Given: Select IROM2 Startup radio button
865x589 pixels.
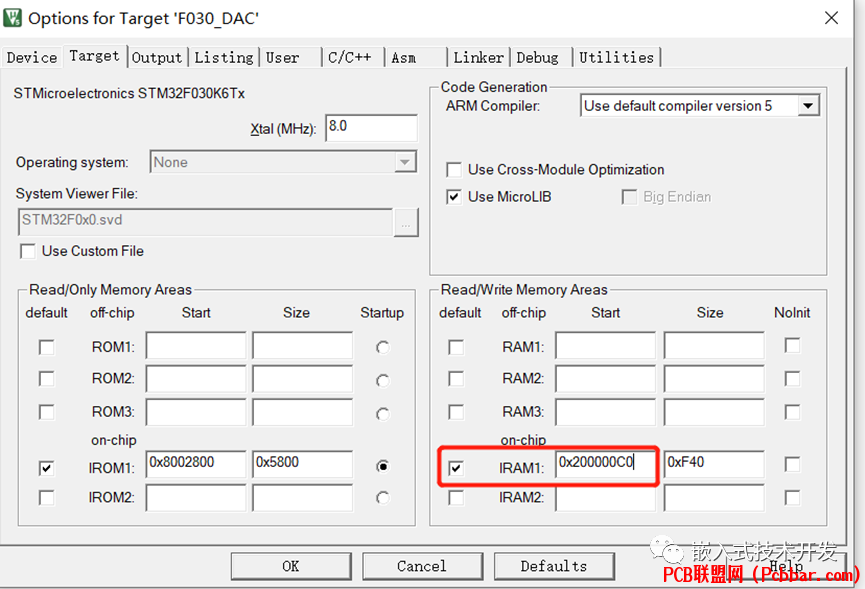Looking at the screenshot, I should 382,498.
